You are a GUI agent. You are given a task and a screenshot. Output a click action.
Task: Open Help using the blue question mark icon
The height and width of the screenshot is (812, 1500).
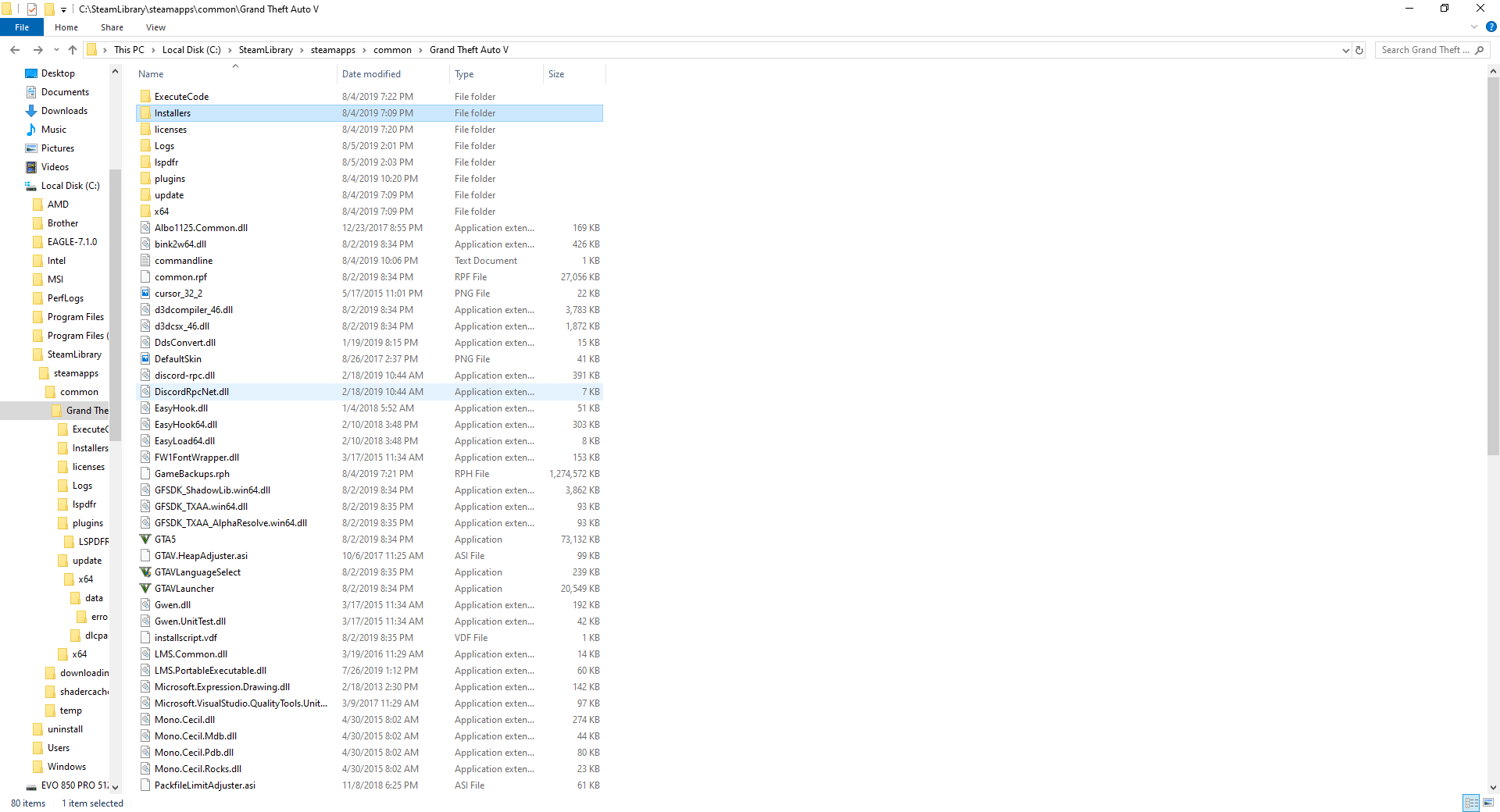pyautogui.click(x=1491, y=27)
